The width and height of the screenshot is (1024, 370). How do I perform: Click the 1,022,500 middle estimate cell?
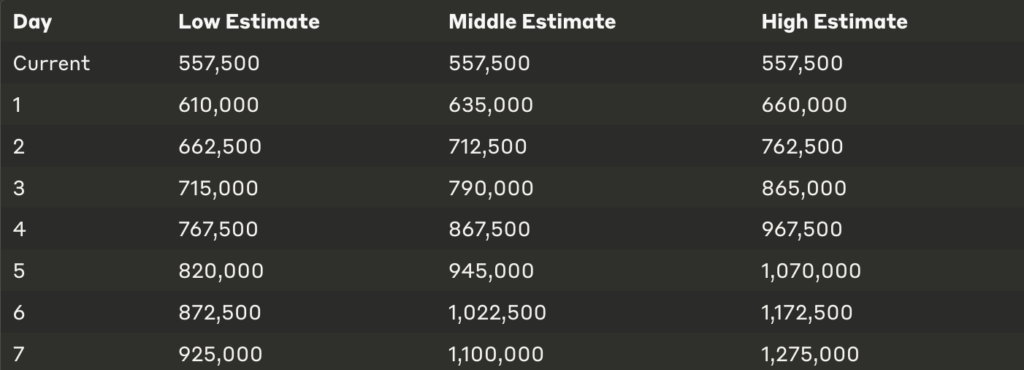pos(497,313)
